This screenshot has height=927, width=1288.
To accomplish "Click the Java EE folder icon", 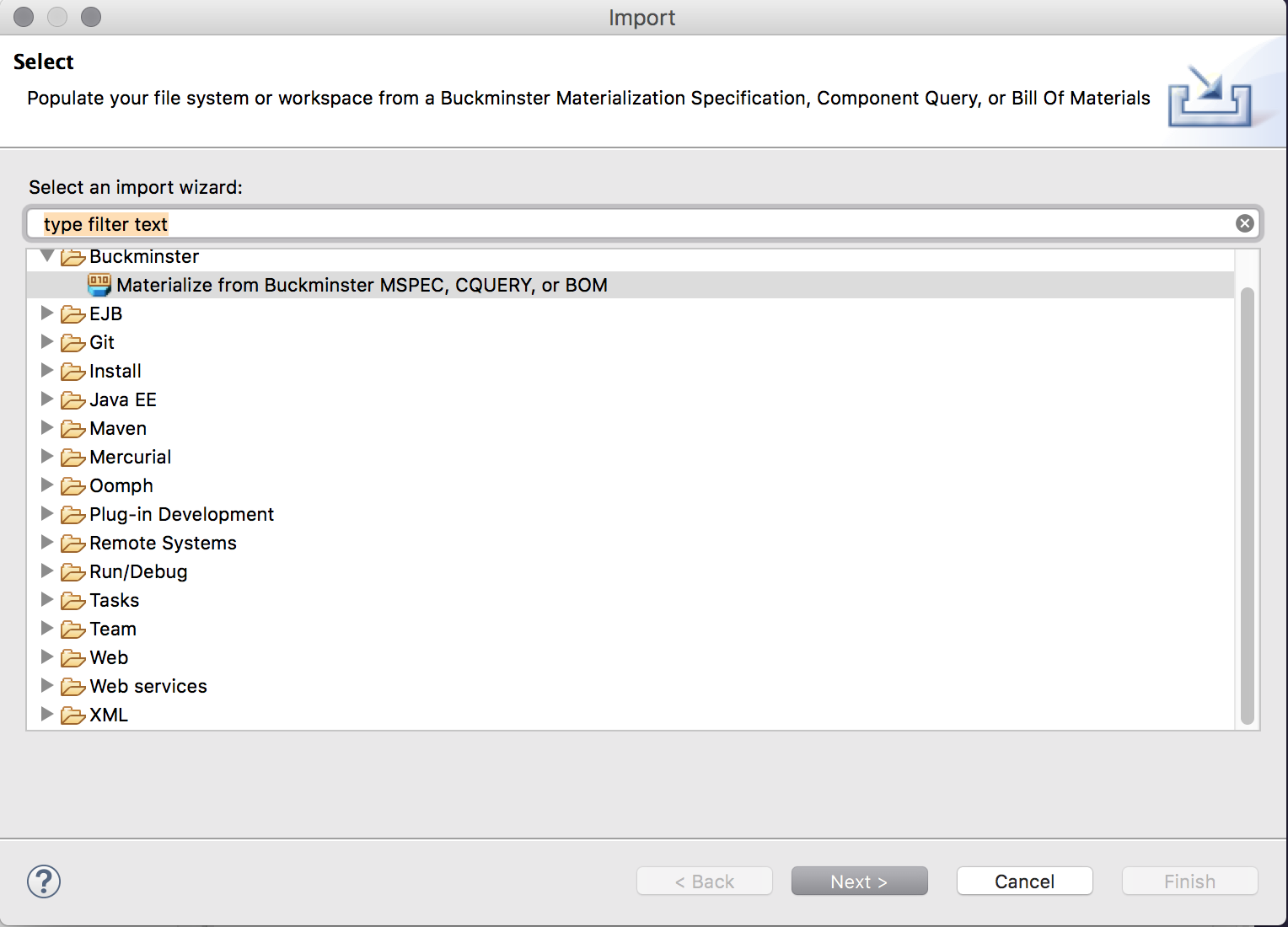I will click(73, 400).
